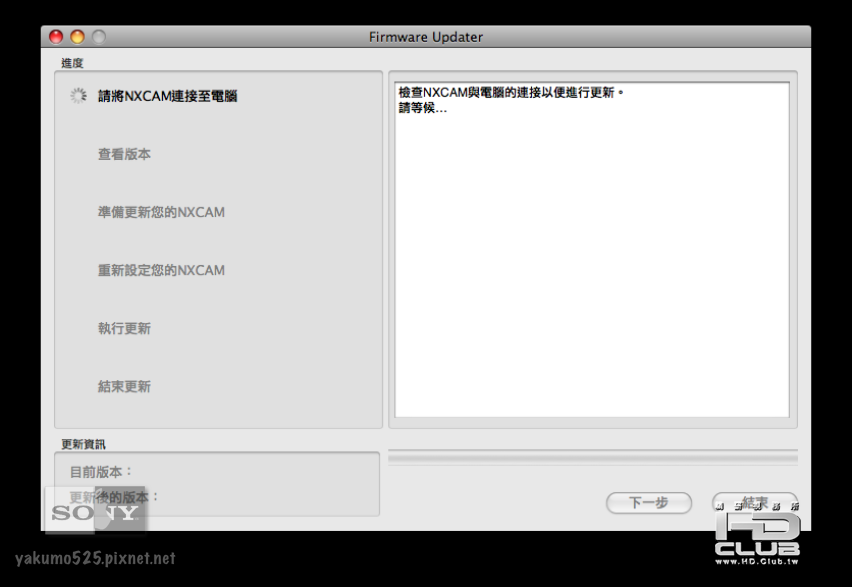
Task: Click the update progress bar
Action: [x=593, y=458]
